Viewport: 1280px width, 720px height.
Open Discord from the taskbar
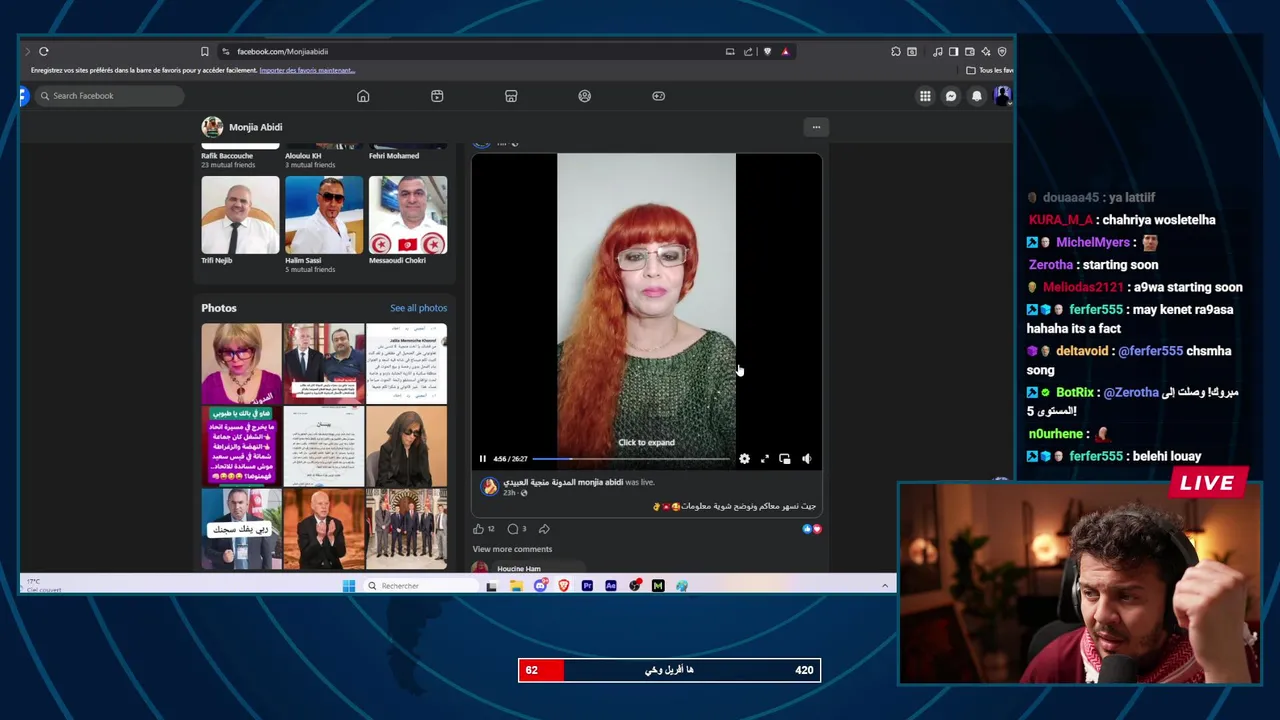coord(540,586)
